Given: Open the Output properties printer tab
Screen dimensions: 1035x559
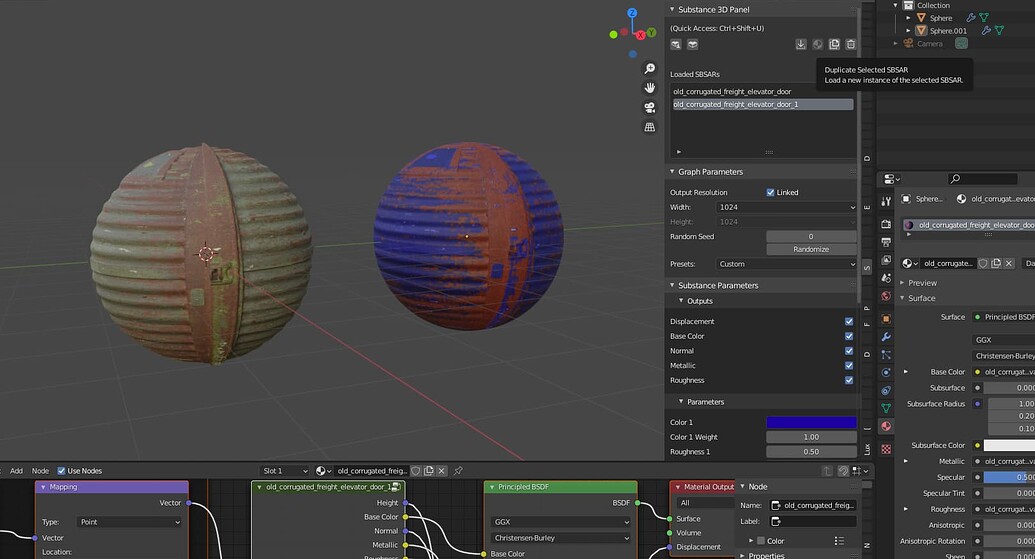Looking at the screenshot, I should [886, 242].
